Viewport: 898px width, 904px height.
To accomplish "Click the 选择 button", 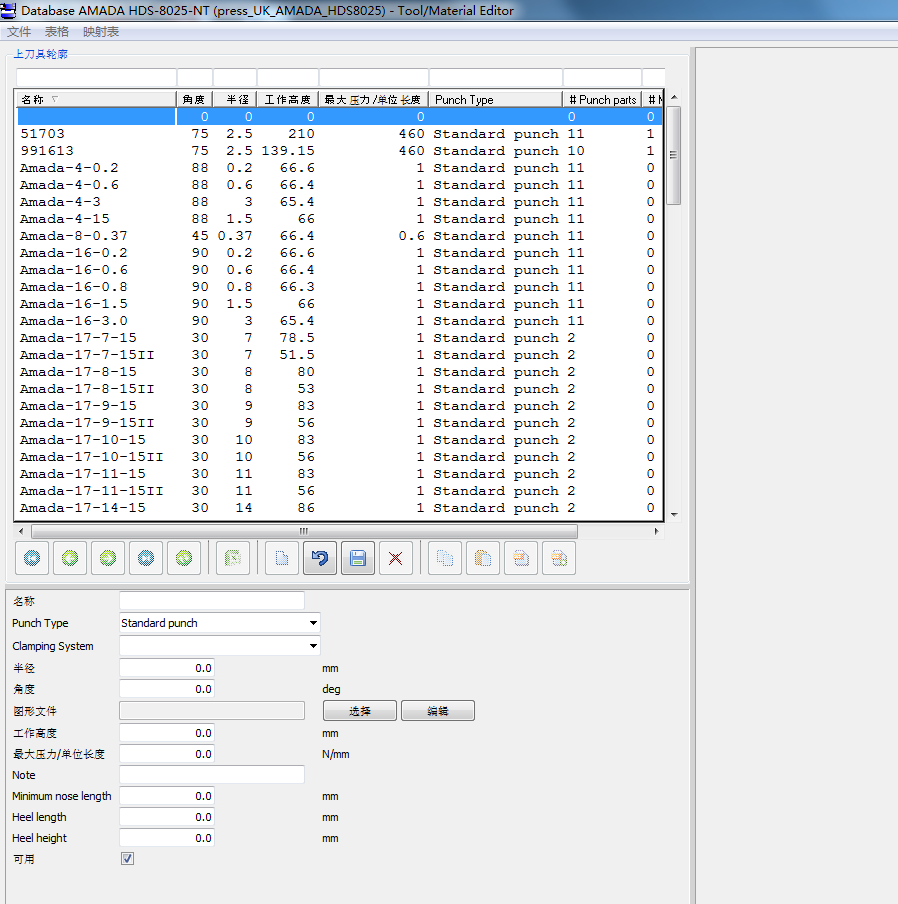I will (360, 711).
